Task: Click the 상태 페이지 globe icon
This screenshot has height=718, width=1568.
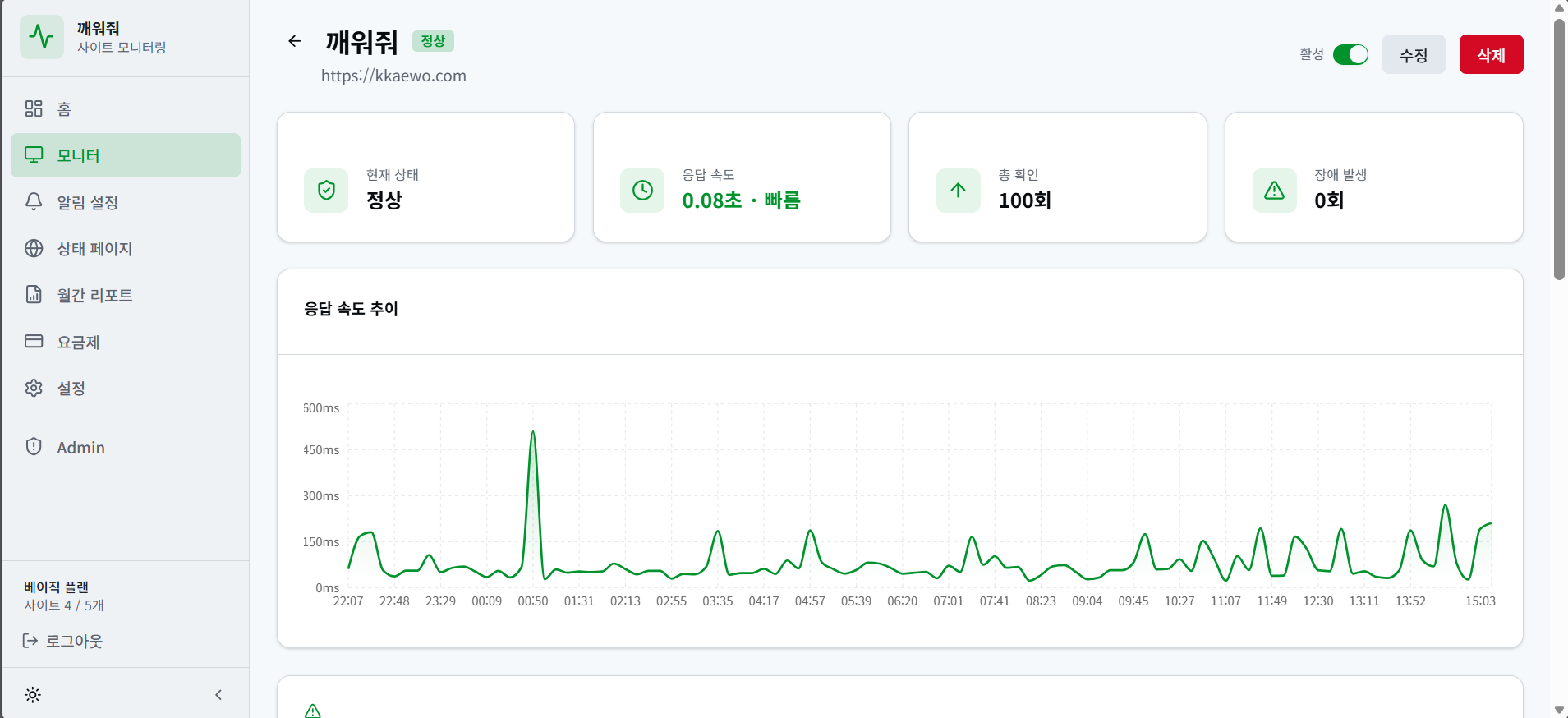Action: tap(34, 248)
